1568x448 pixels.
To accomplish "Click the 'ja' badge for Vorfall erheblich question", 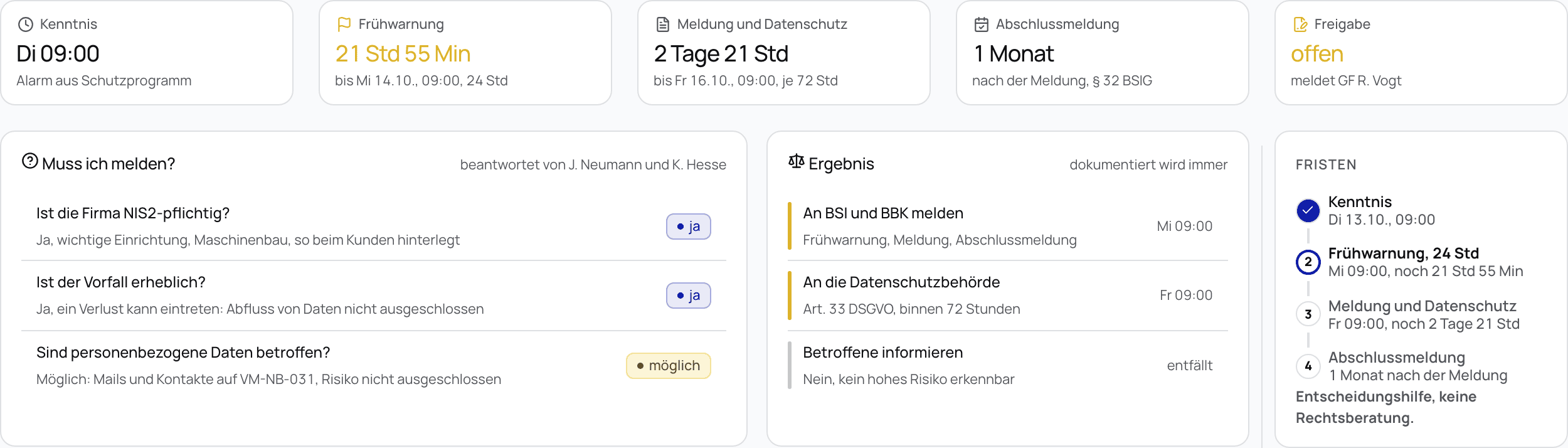I will click(689, 296).
